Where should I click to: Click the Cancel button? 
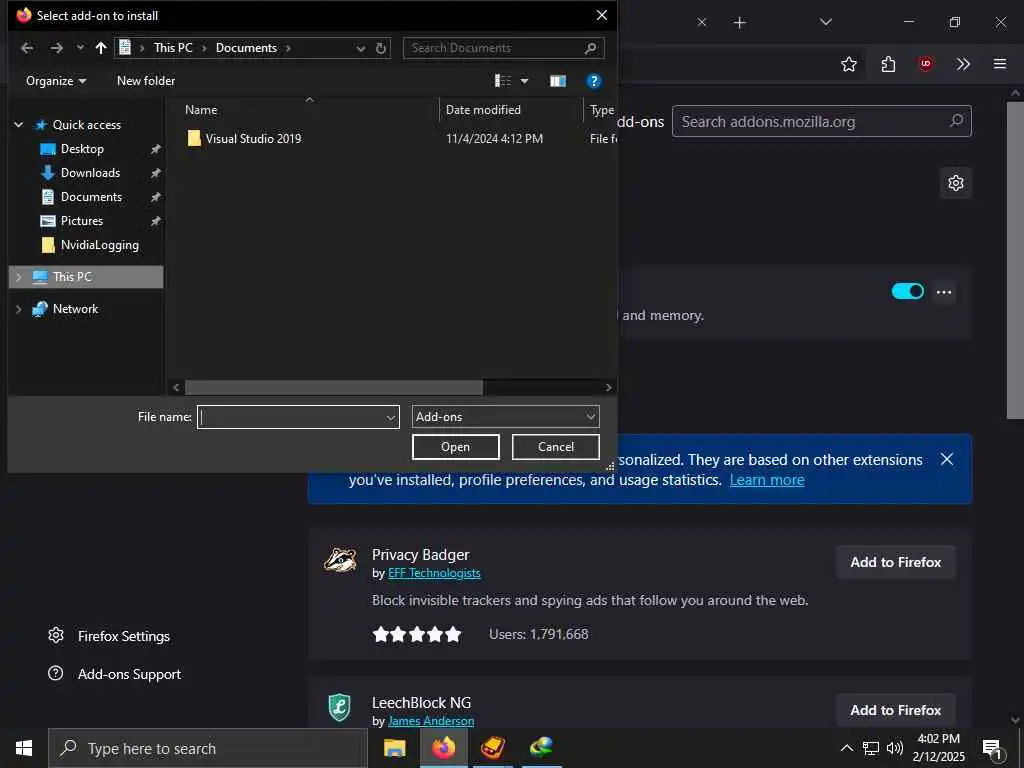(556, 447)
